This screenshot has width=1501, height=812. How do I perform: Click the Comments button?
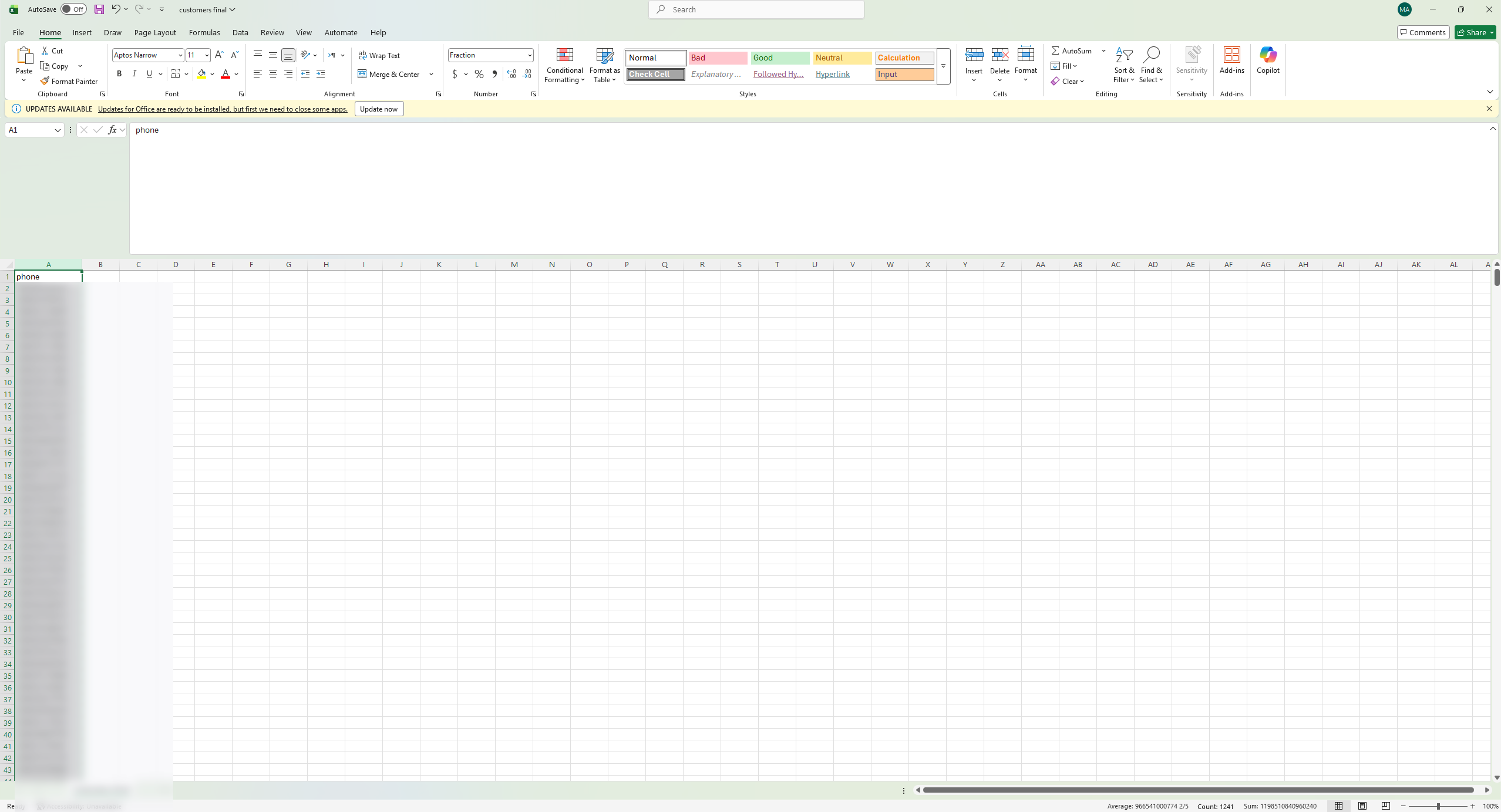click(1423, 32)
